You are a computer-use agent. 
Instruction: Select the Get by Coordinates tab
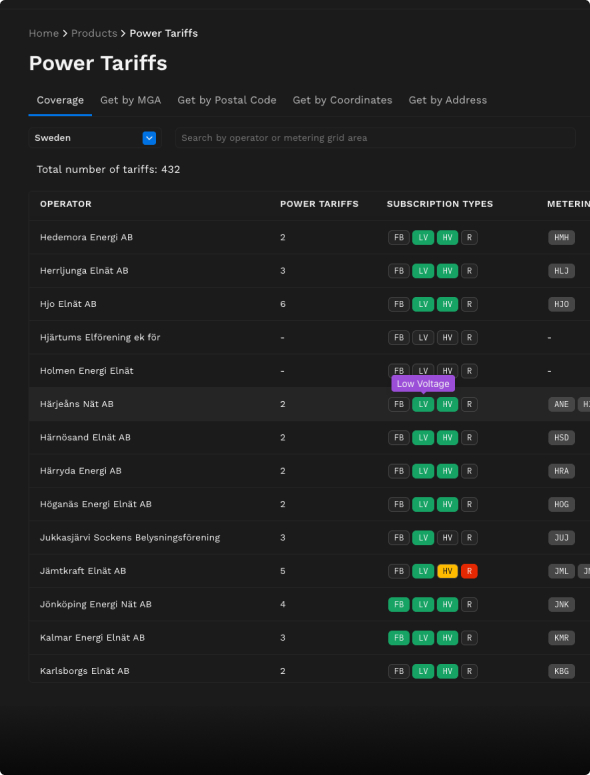[342, 100]
